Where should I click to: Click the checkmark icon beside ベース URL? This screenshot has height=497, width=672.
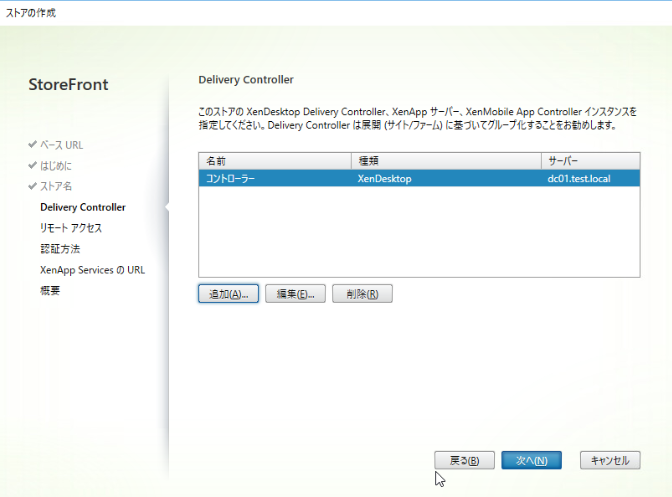(32, 144)
